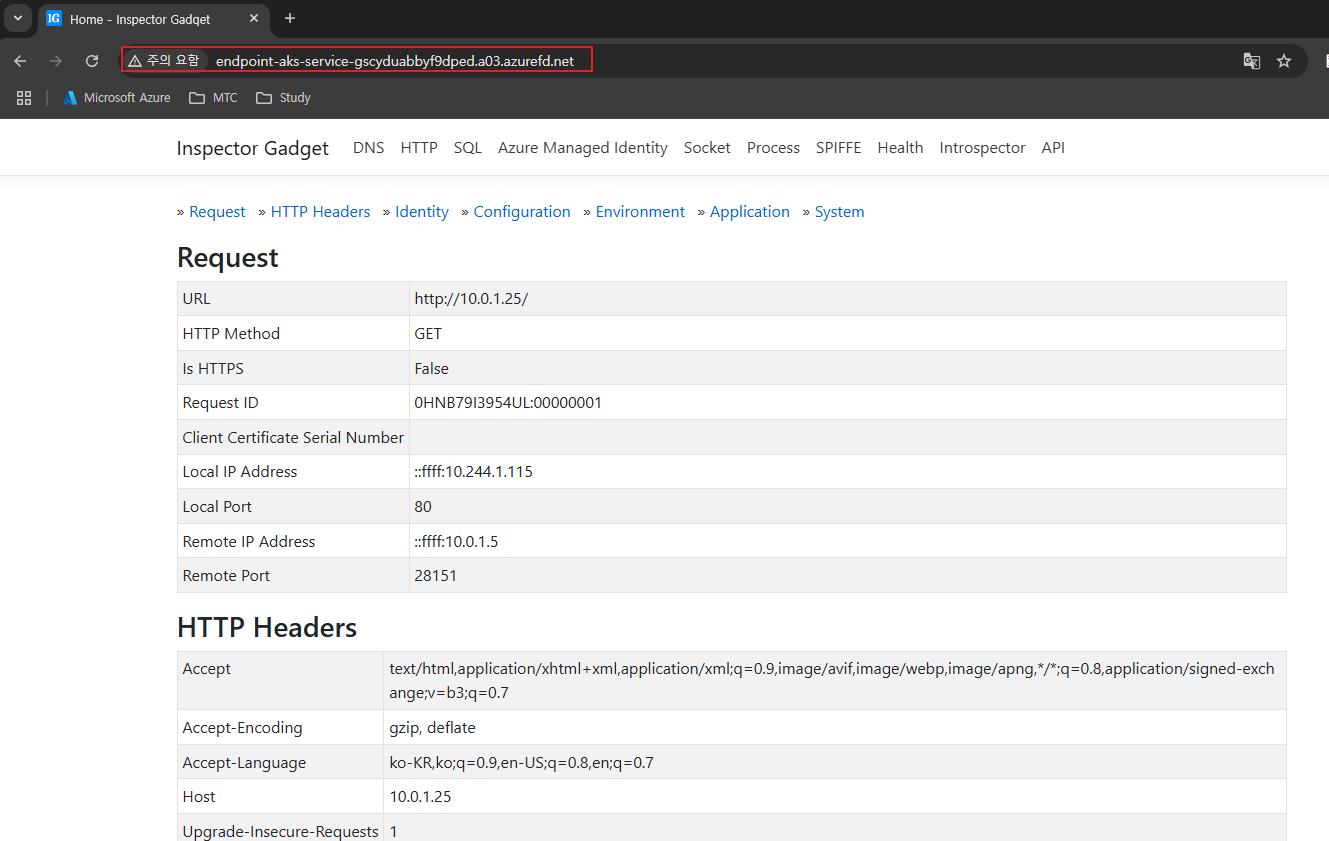The height and width of the screenshot is (841, 1329).
Task: Jump to the Request section link
Action: pos(217,212)
